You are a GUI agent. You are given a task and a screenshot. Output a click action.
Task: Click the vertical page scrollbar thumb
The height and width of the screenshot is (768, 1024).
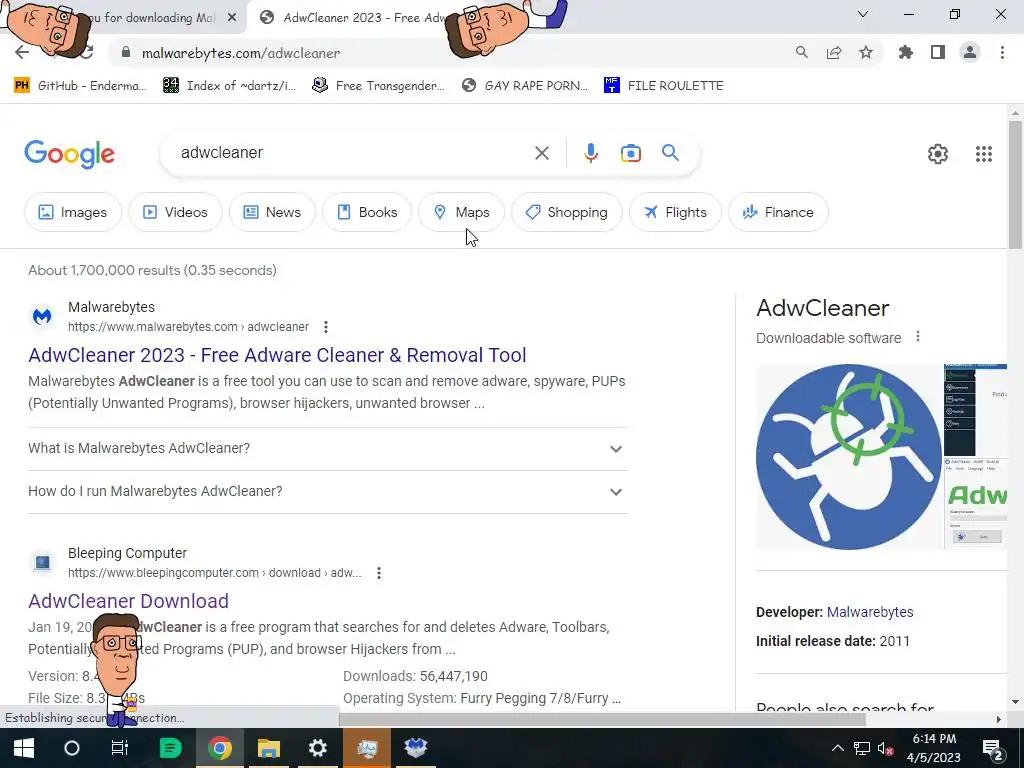[x=1015, y=184]
